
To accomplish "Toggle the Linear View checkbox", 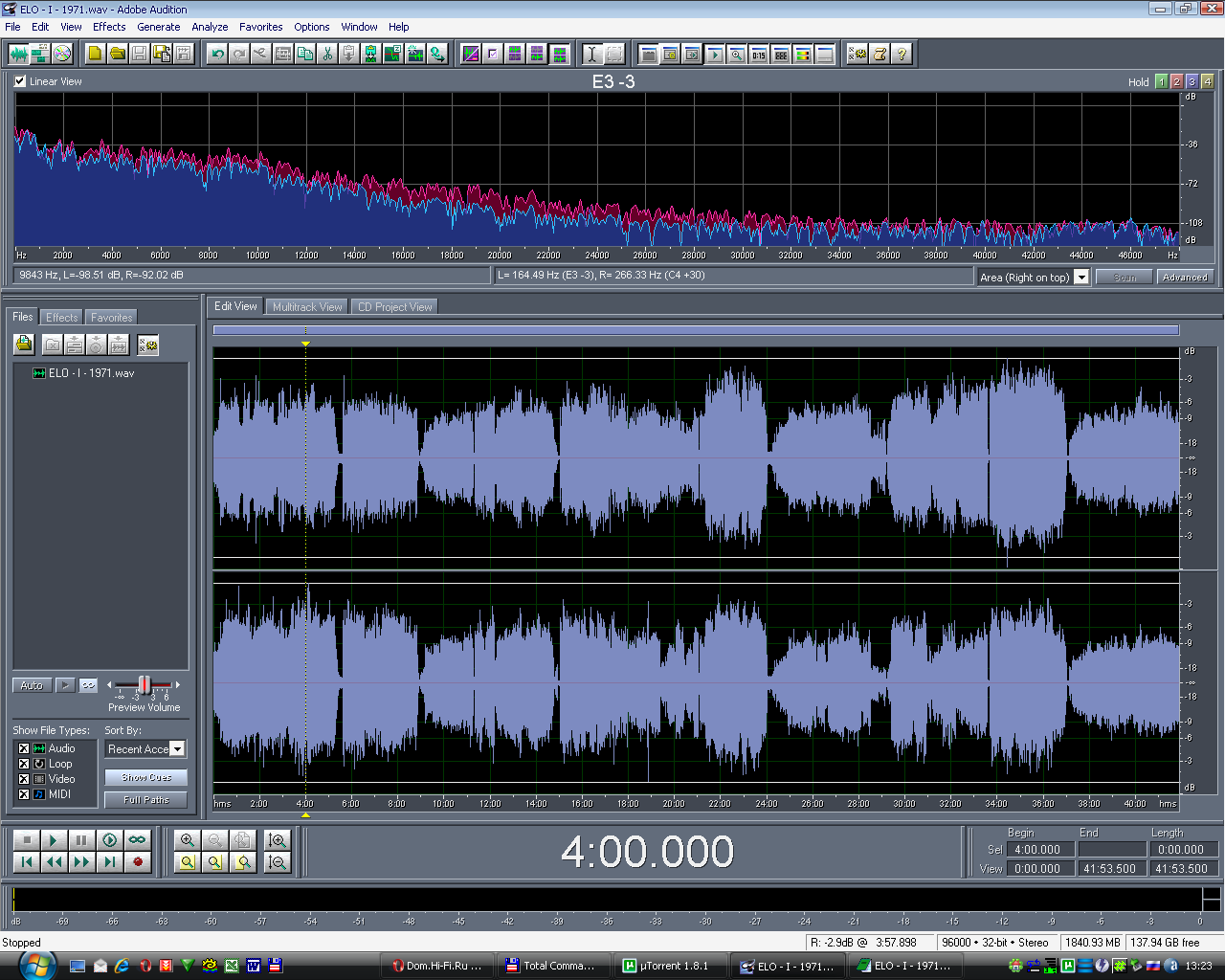I will click(x=20, y=81).
